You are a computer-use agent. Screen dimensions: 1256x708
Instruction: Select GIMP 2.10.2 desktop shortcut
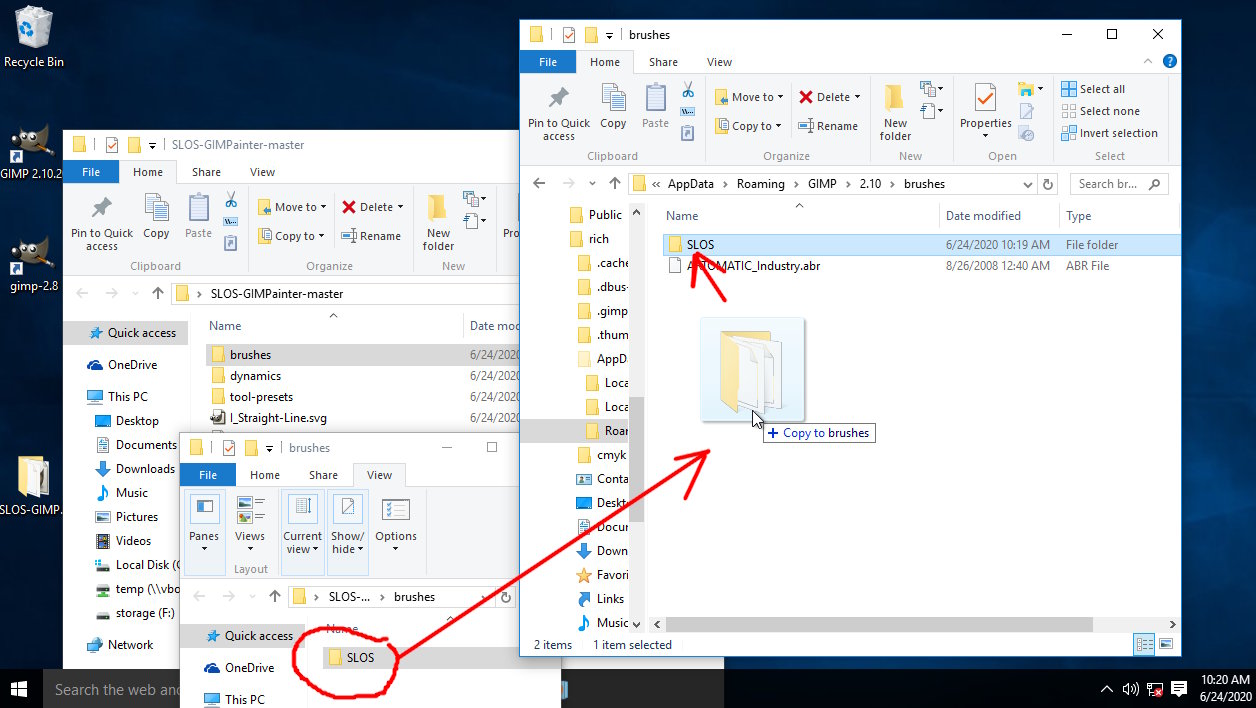(x=31, y=153)
